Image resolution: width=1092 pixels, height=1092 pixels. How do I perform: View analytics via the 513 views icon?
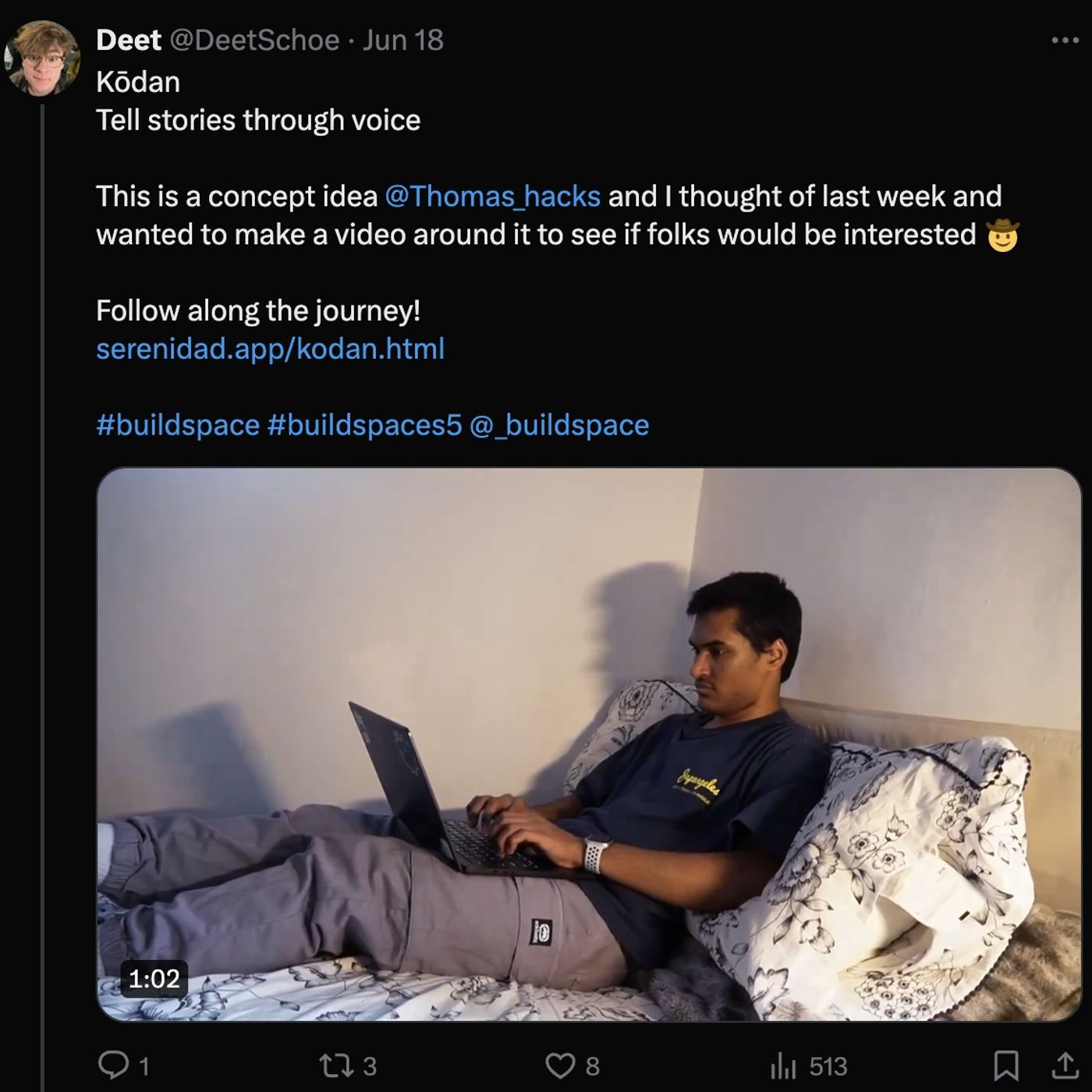point(782,1065)
